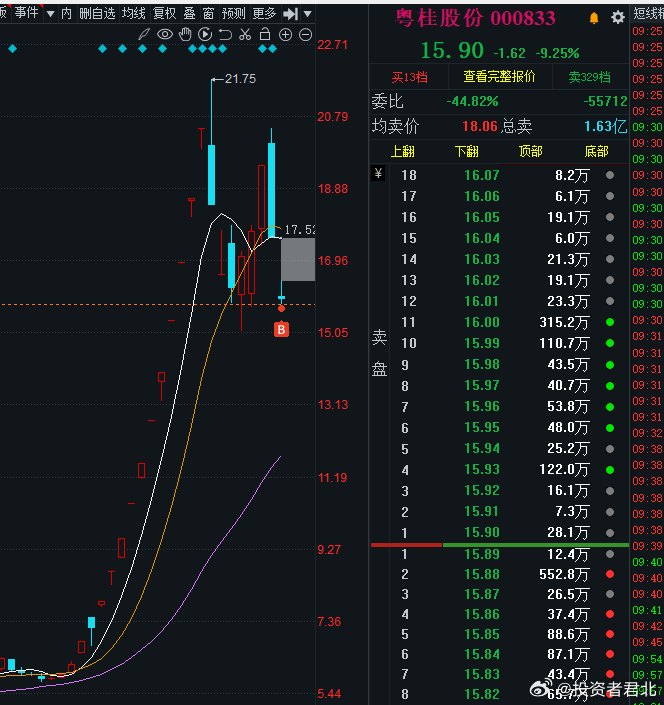Screen dimensions: 664x705
Task: Click the red dot in 15.88 row
Action: click(610, 574)
